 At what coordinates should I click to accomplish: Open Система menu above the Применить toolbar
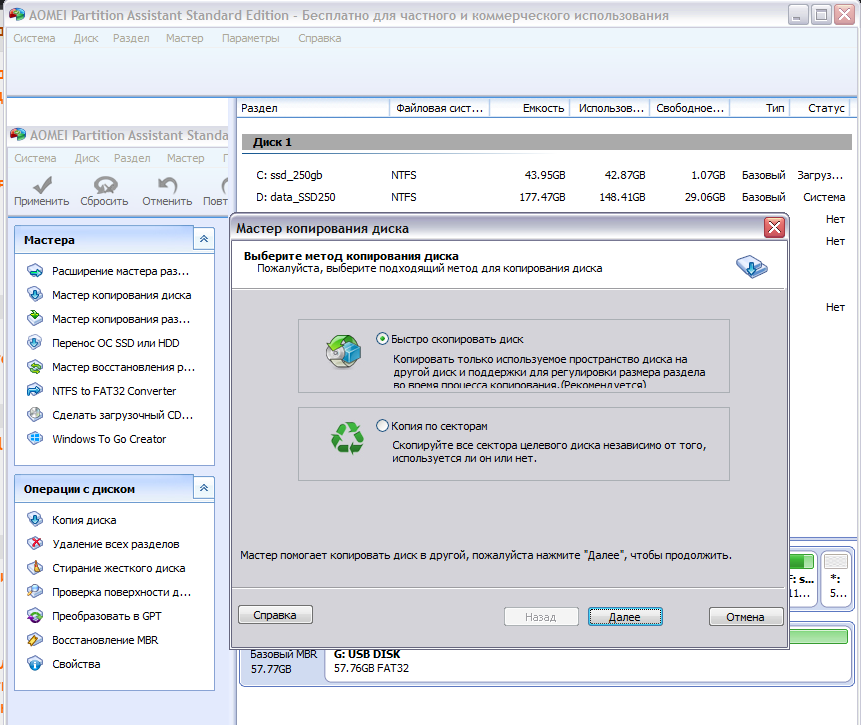(x=35, y=158)
